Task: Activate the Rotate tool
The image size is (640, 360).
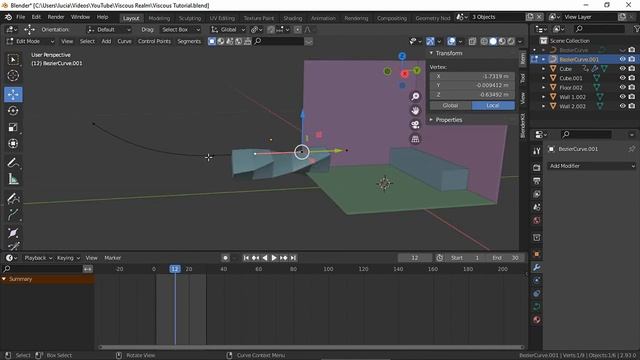Action: click(x=13, y=111)
